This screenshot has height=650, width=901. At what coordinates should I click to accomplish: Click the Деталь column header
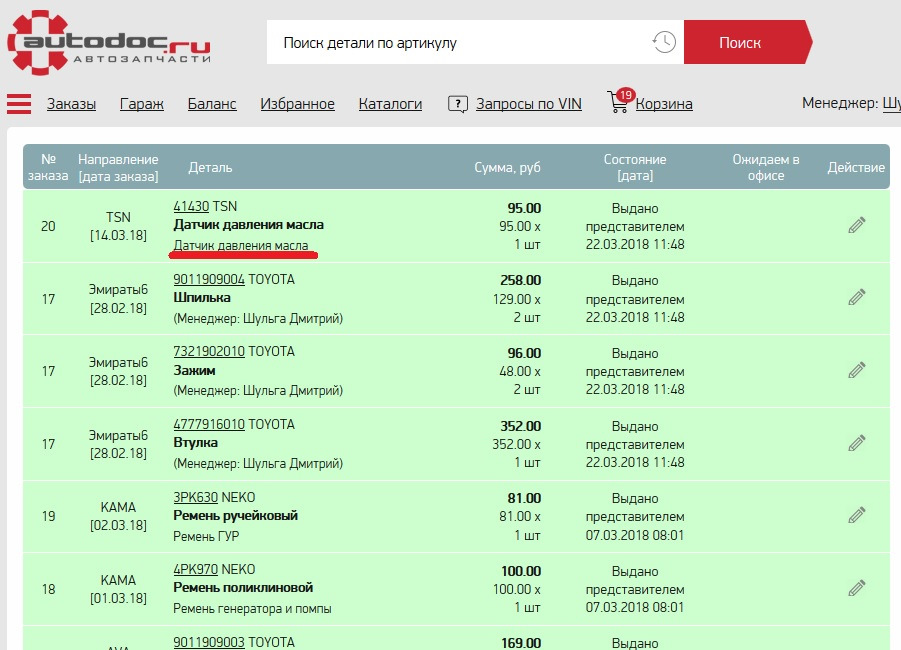[210, 167]
